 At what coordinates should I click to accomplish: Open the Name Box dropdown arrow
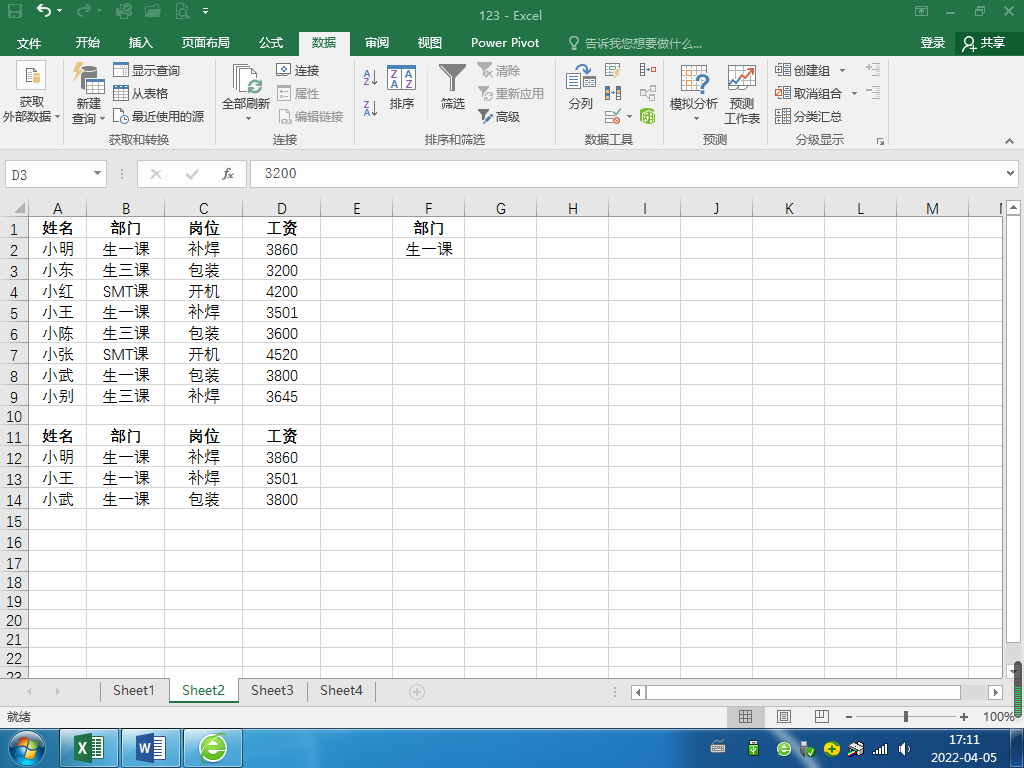97,174
